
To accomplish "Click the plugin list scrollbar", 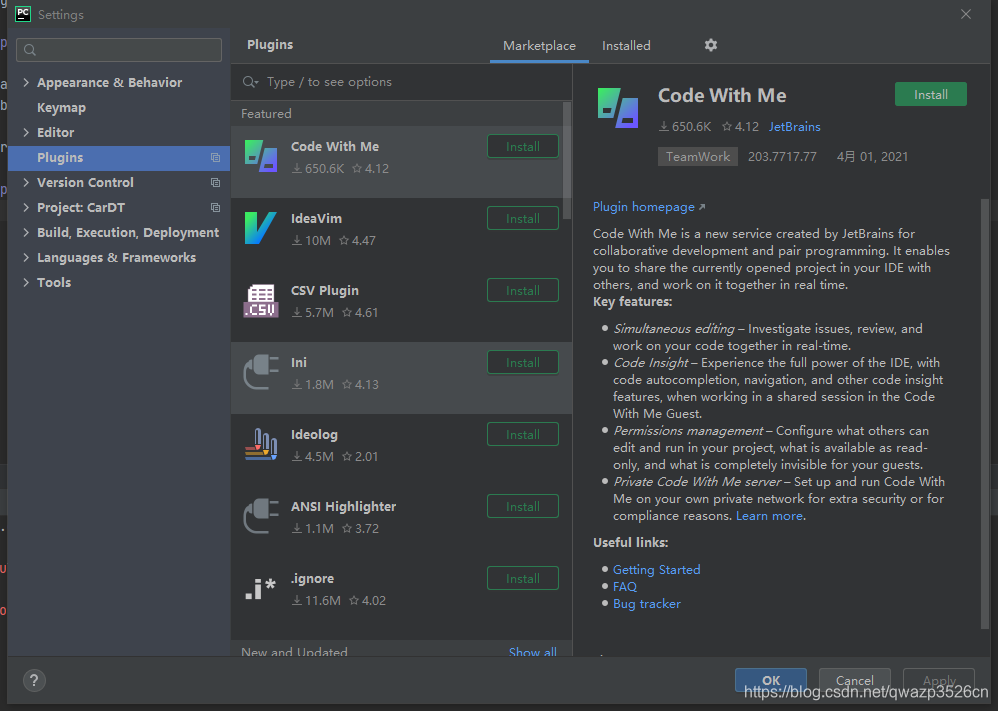I will (566, 161).
